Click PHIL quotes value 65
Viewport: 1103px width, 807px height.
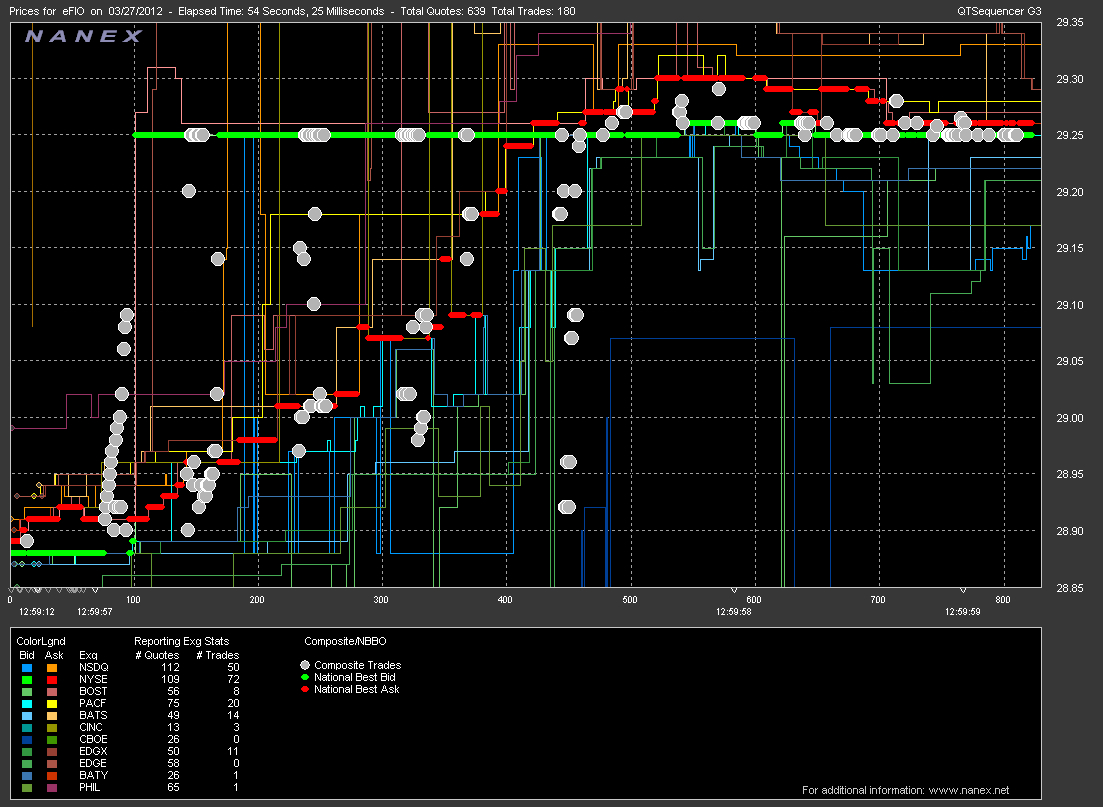pos(173,787)
